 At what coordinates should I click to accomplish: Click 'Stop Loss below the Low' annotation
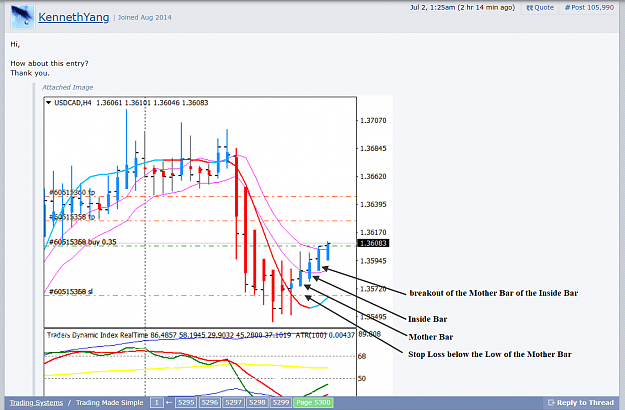(x=490, y=354)
